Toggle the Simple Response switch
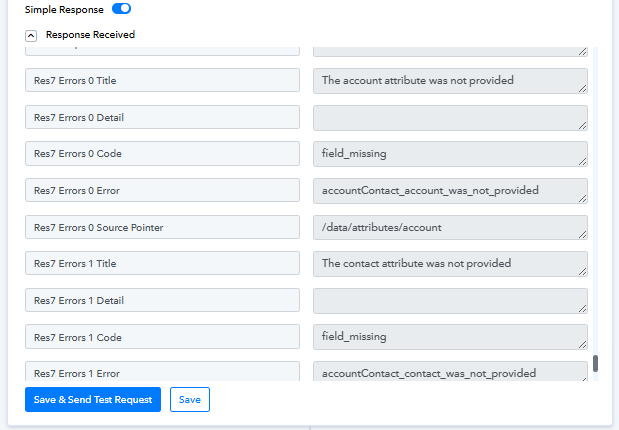The image size is (619, 430). click(x=121, y=9)
